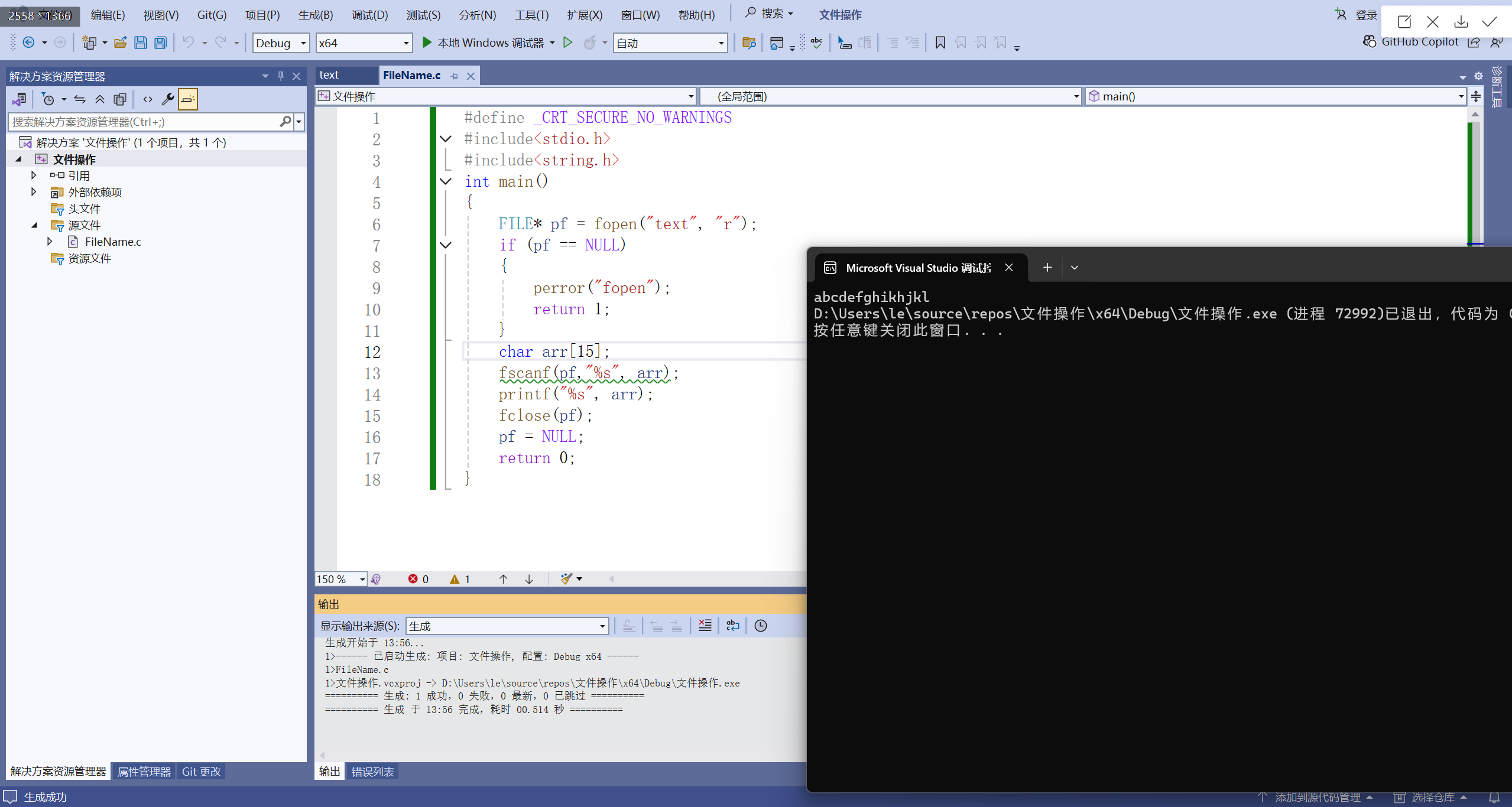Click the Undo arrow icon

pyautogui.click(x=188, y=43)
